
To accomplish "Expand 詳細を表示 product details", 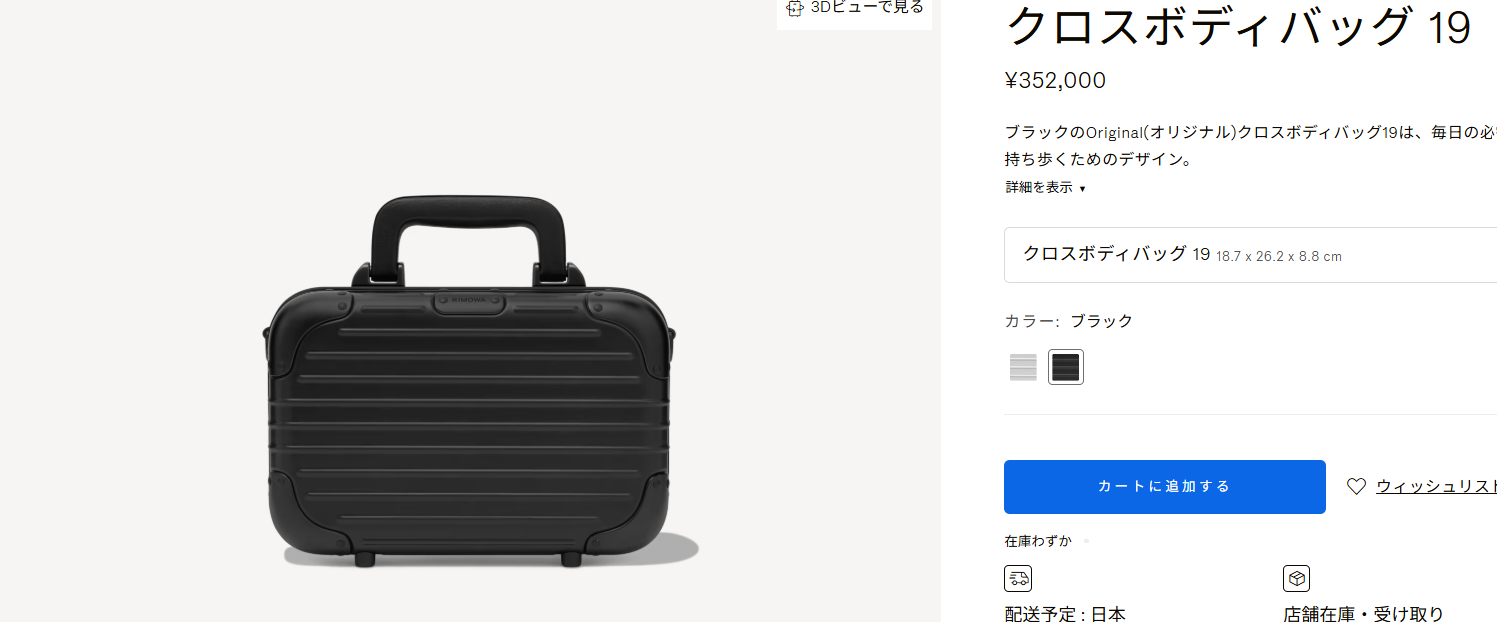I will [x=1039, y=187].
